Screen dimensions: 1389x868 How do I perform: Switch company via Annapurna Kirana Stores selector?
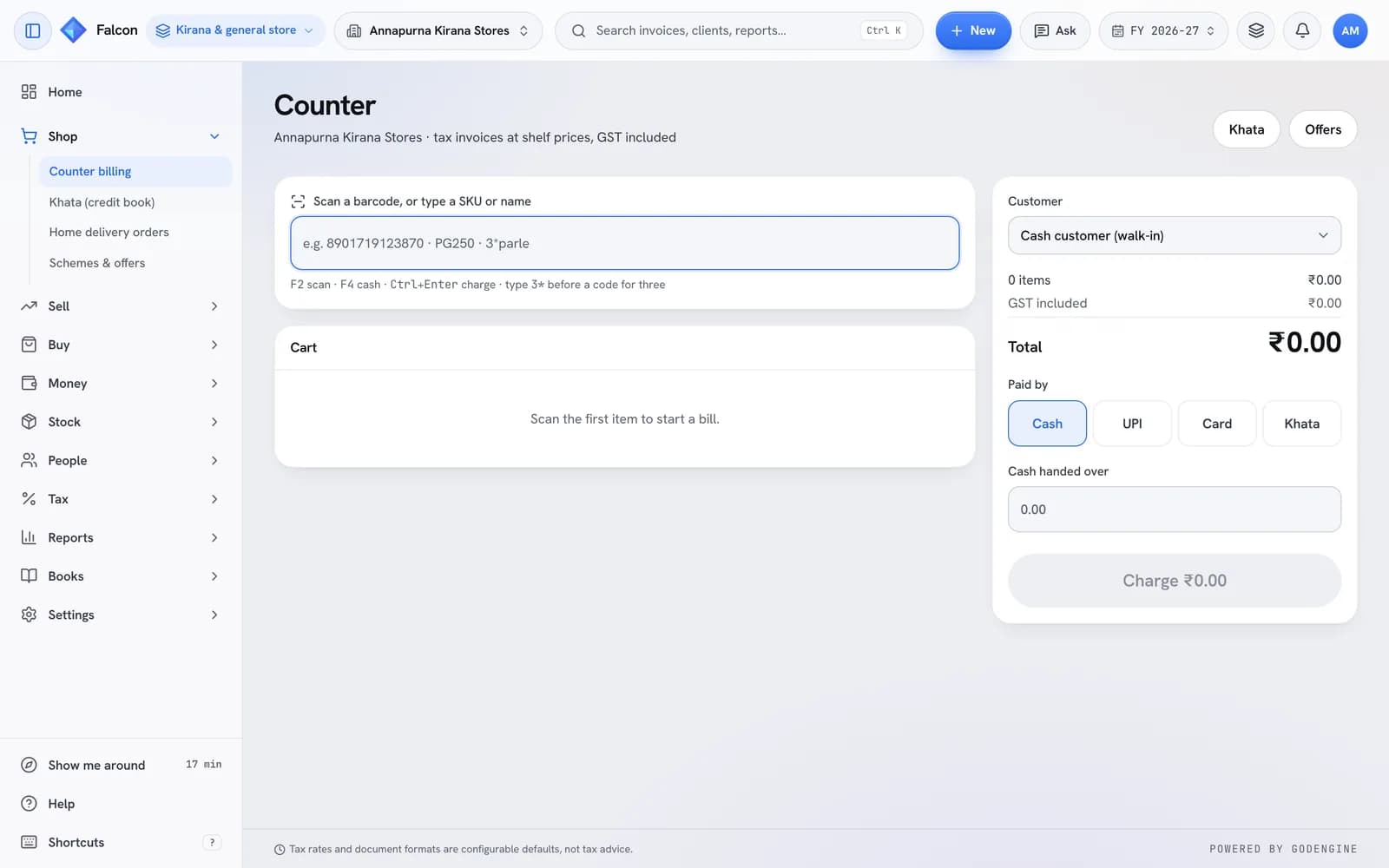click(438, 30)
